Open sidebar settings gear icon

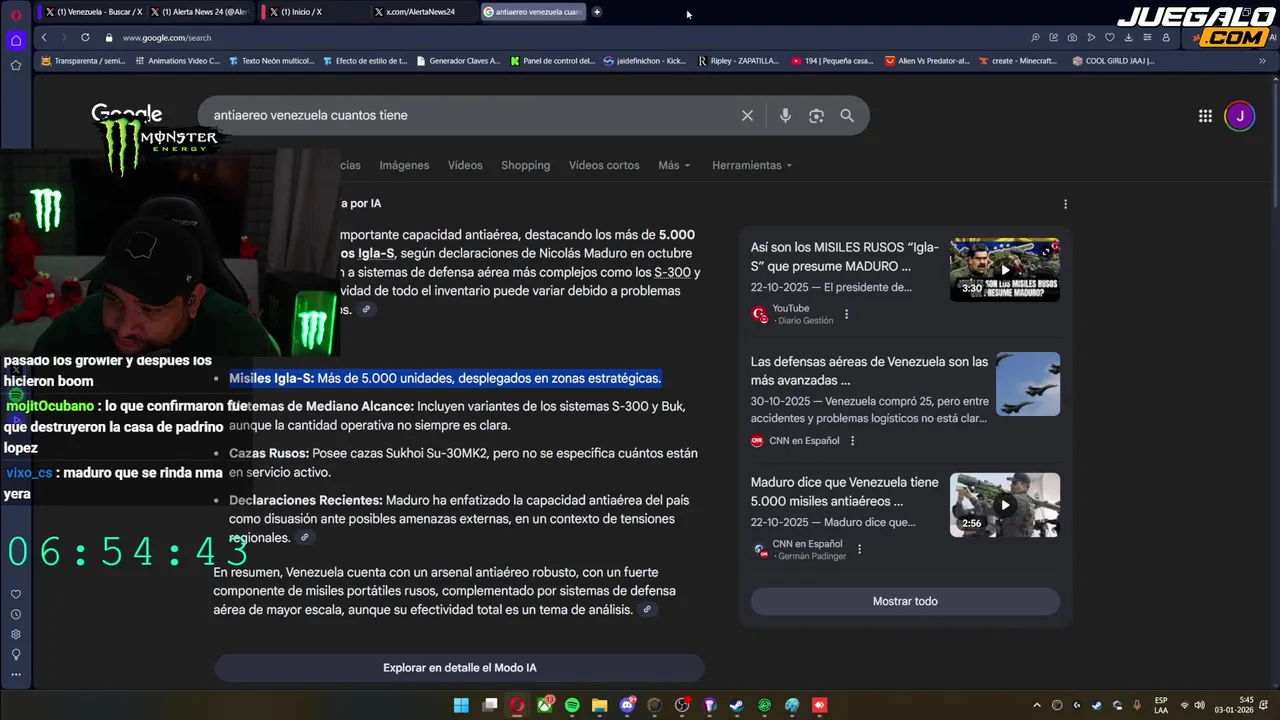tap(15, 634)
